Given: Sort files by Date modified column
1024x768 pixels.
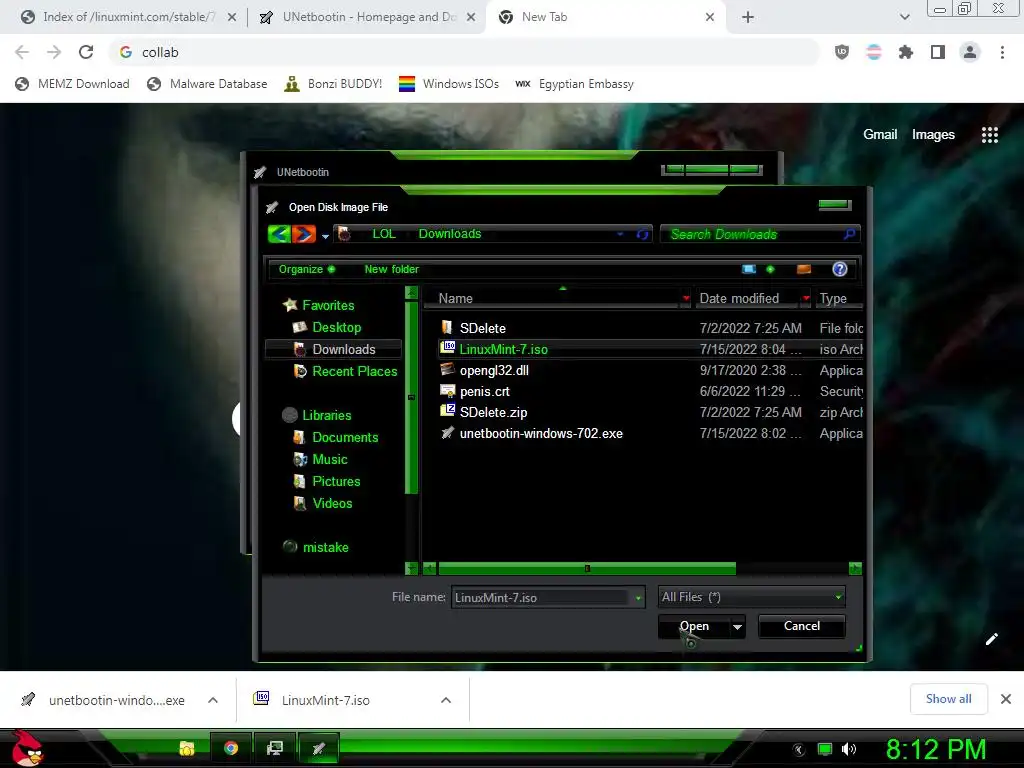Looking at the screenshot, I should pyautogui.click(x=739, y=298).
